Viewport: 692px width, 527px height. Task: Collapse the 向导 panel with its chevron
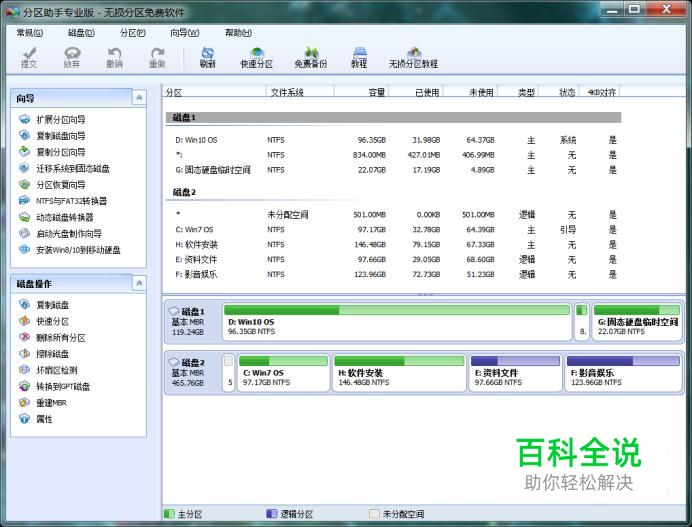pyautogui.click(x=139, y=98)
